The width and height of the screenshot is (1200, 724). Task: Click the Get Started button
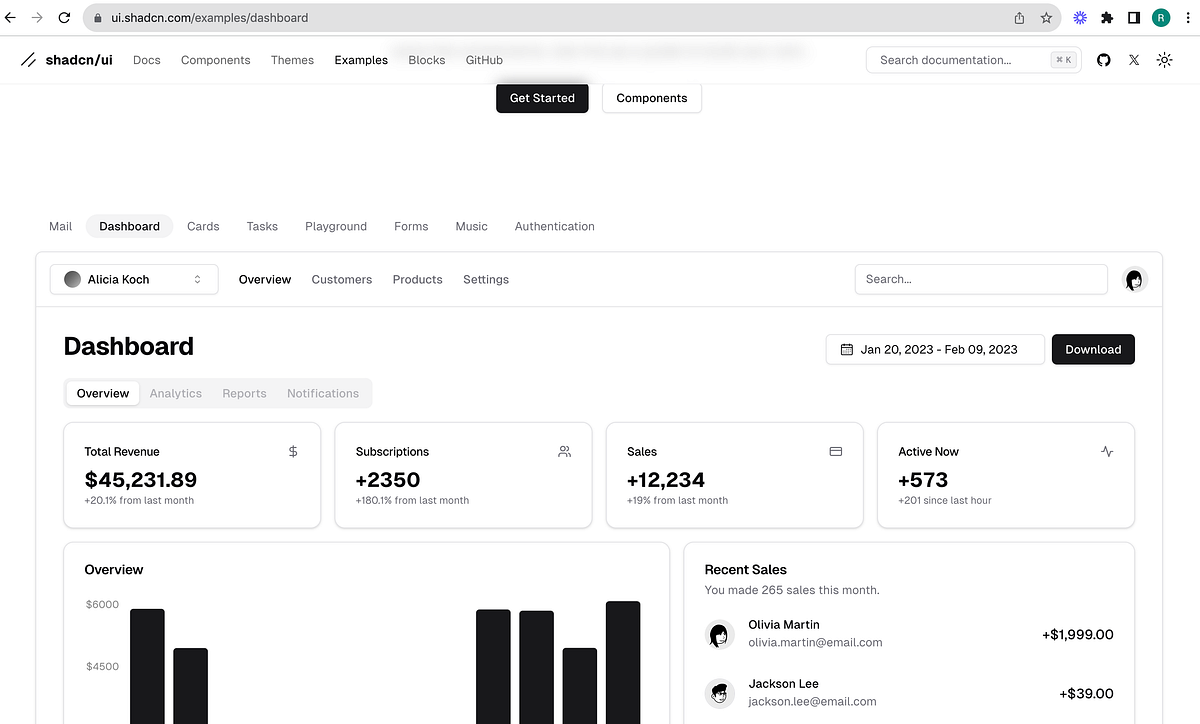[x=542, y=98]
